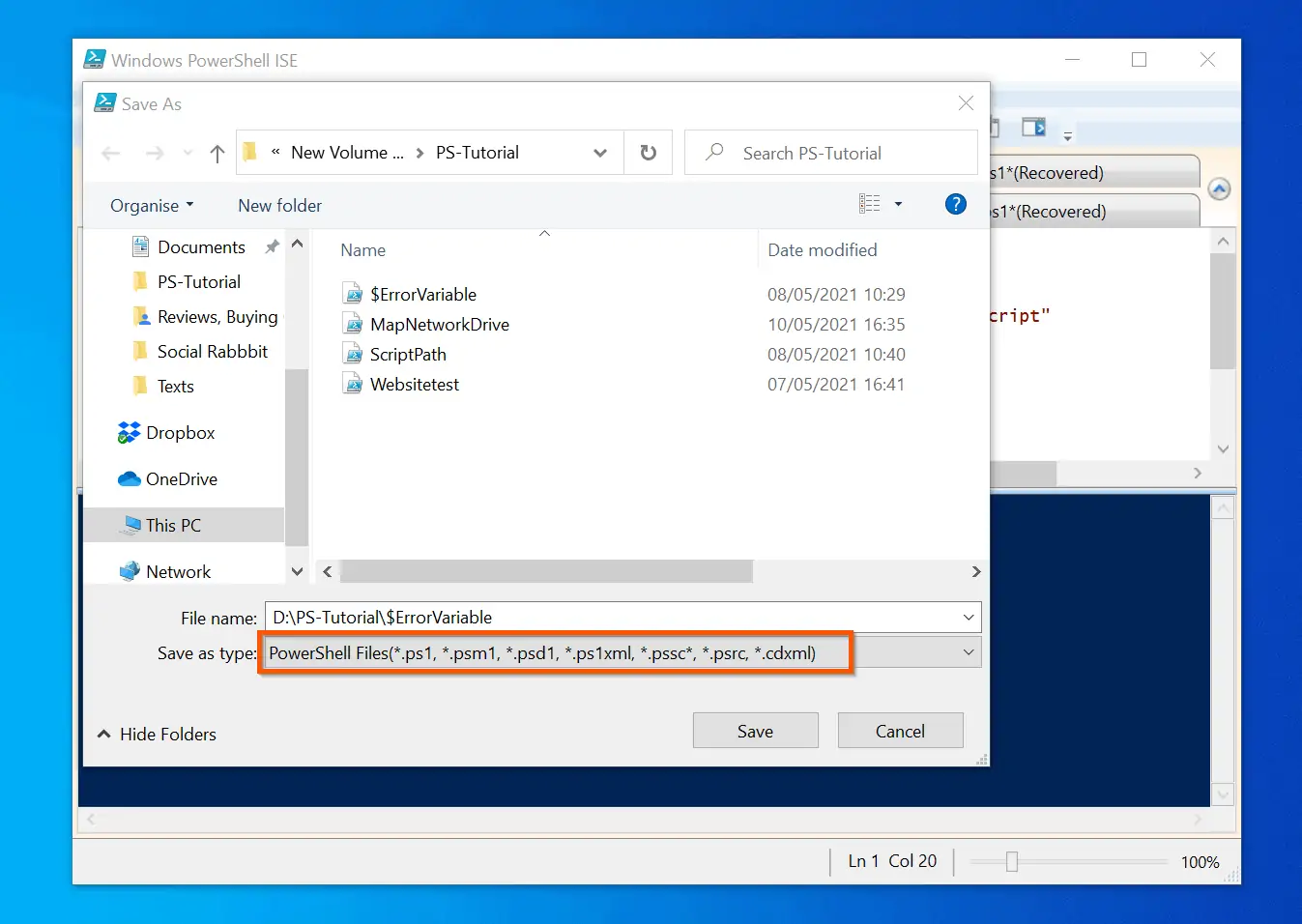Viewport: 1302px width, 924px height.
Task: Open the view options dropdown arrow
Action: [x=898, y=204]
